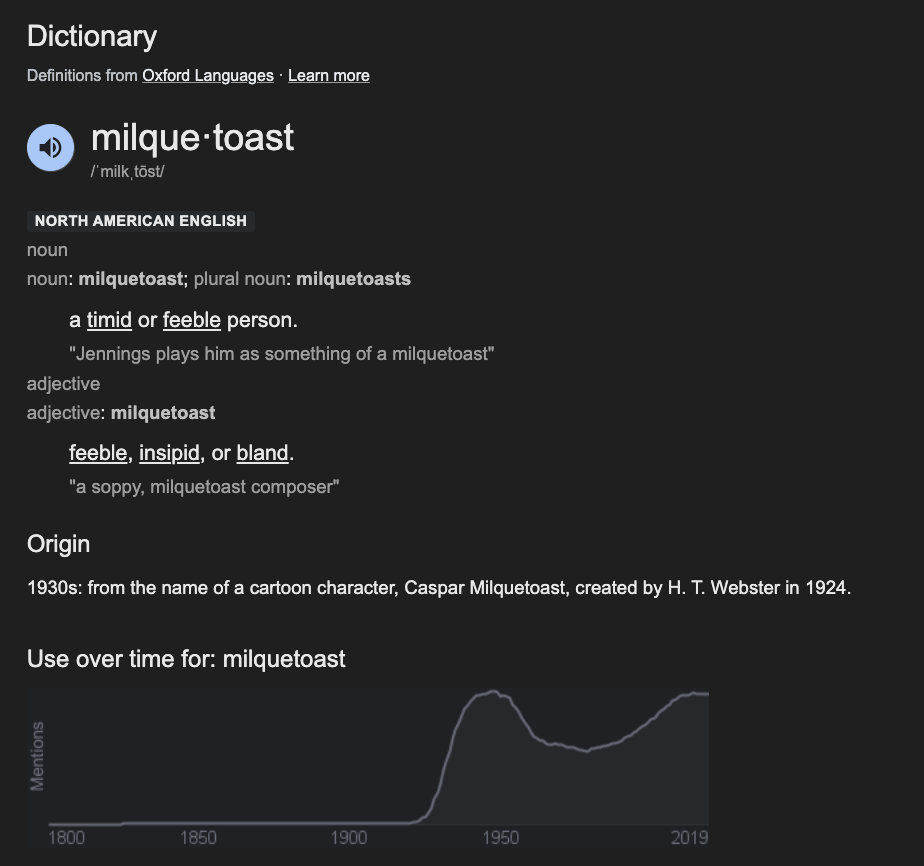The height and width of the screenshot is (866, 924).
Task: Follow 'feeble' link in noun definition
Action: click(x=192, y=320)
